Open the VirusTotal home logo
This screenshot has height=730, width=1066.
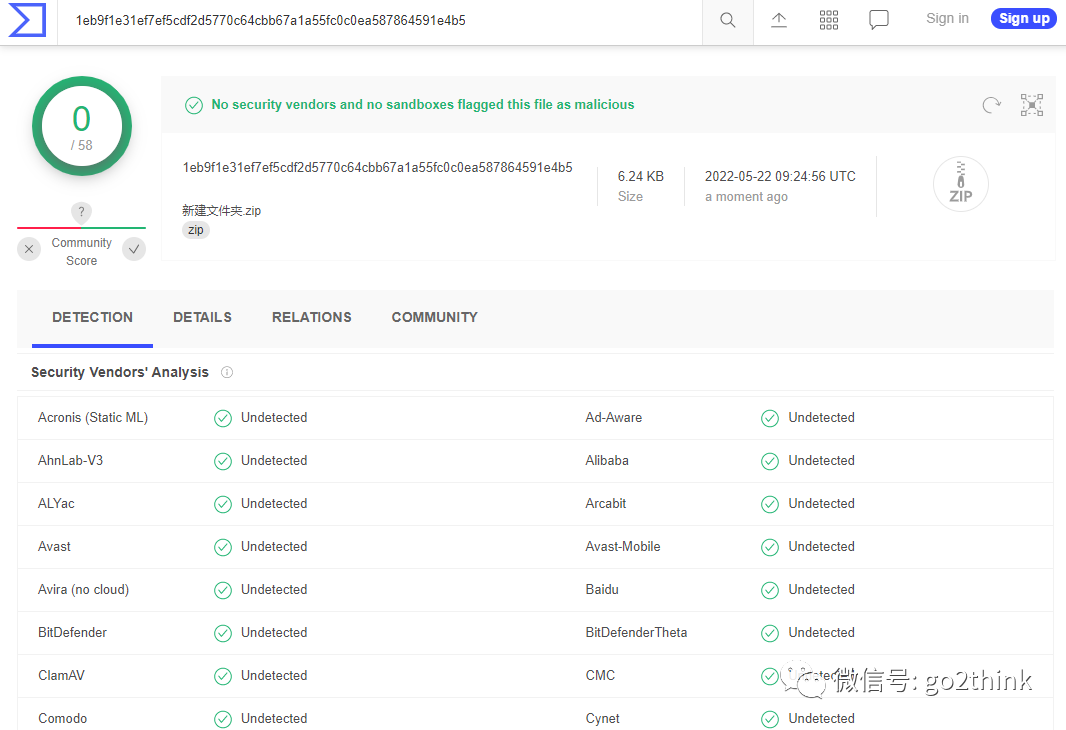coord(27,20)
